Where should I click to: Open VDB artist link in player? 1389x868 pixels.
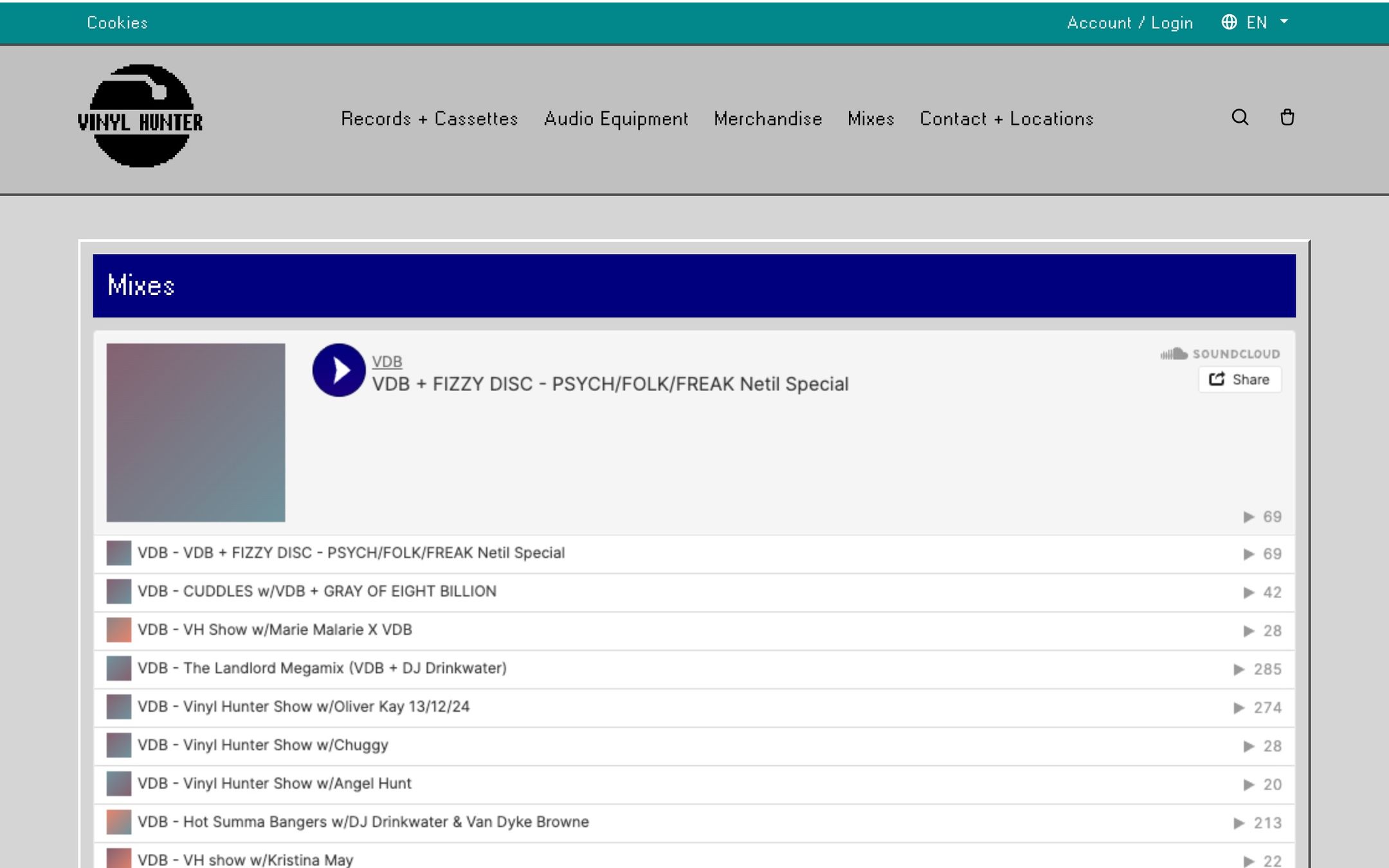click(387, 361)
